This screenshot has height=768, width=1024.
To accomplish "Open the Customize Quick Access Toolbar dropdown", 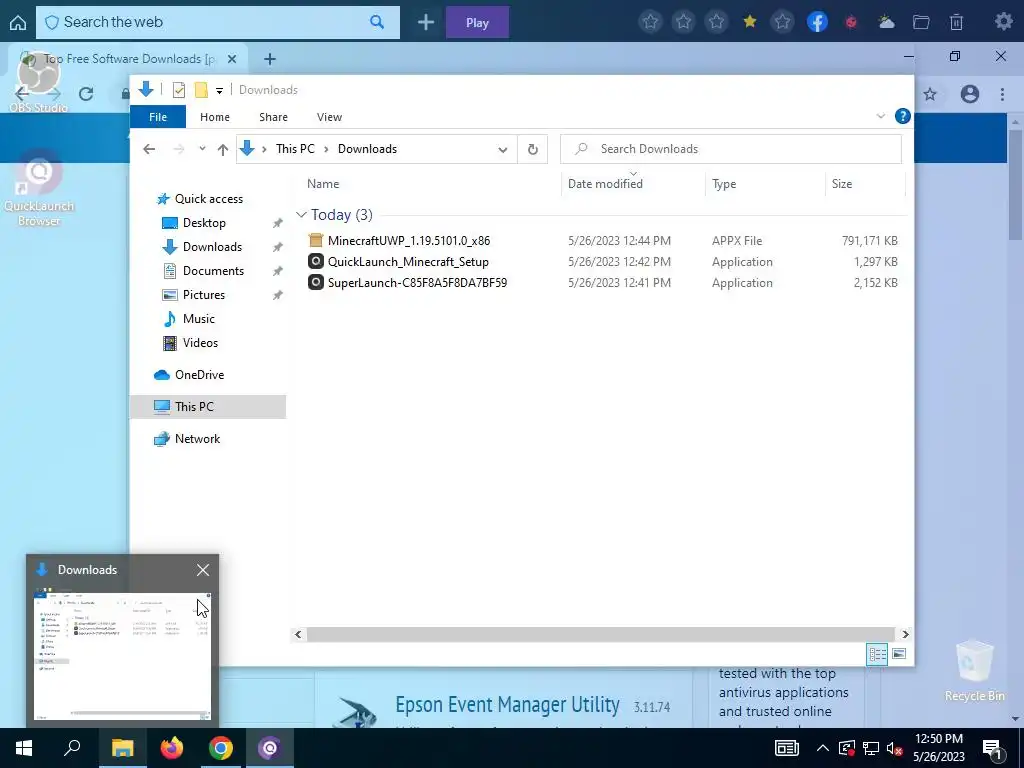I will click(219, 91).
